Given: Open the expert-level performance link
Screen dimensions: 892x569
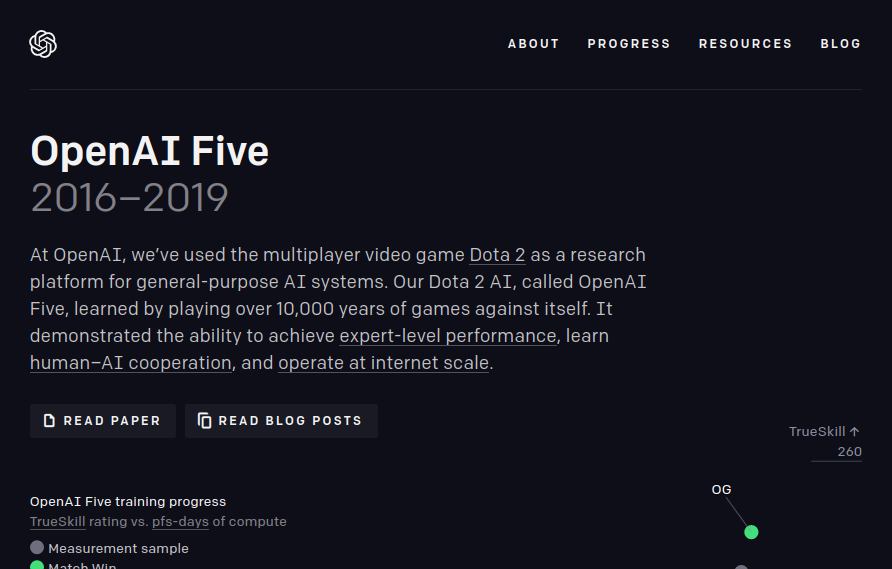Looking at the screenshot, I should coord(448,336).
